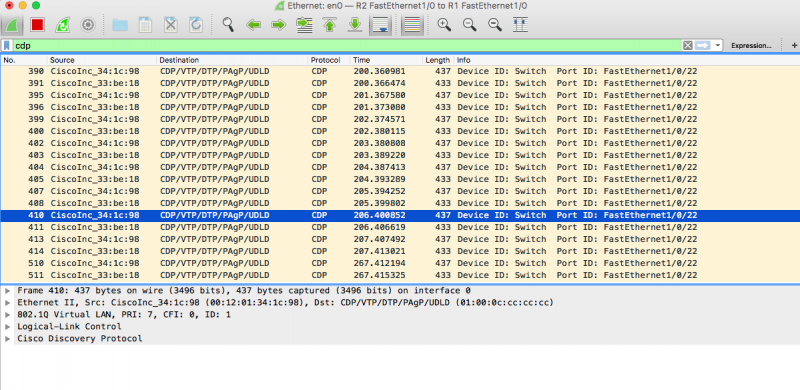Open the filter bookmark icon
This screenshot has height=390, width=800.
point(7,45)
